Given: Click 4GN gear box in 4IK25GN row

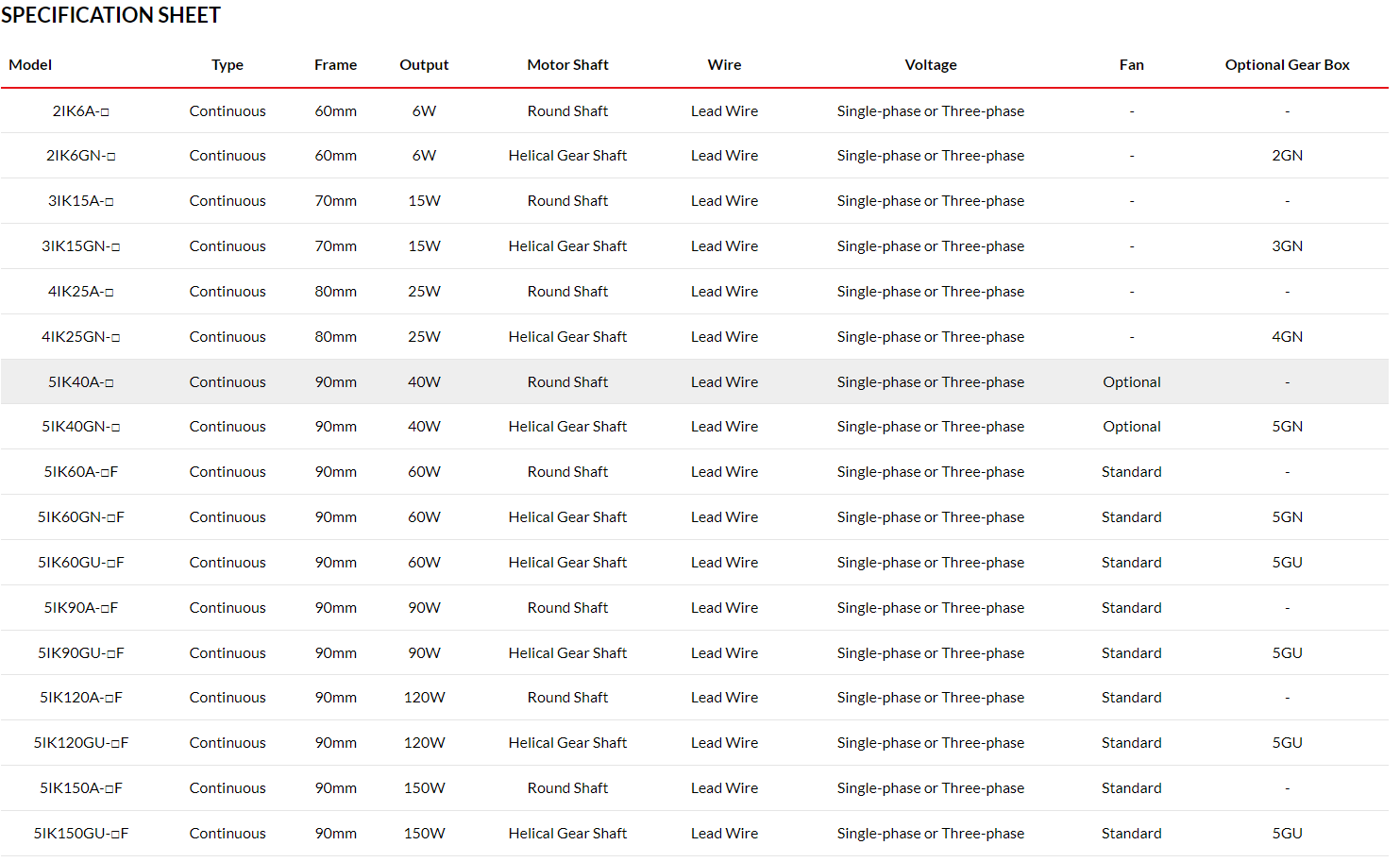Looking at the screenshot, I should (1288, 337).
